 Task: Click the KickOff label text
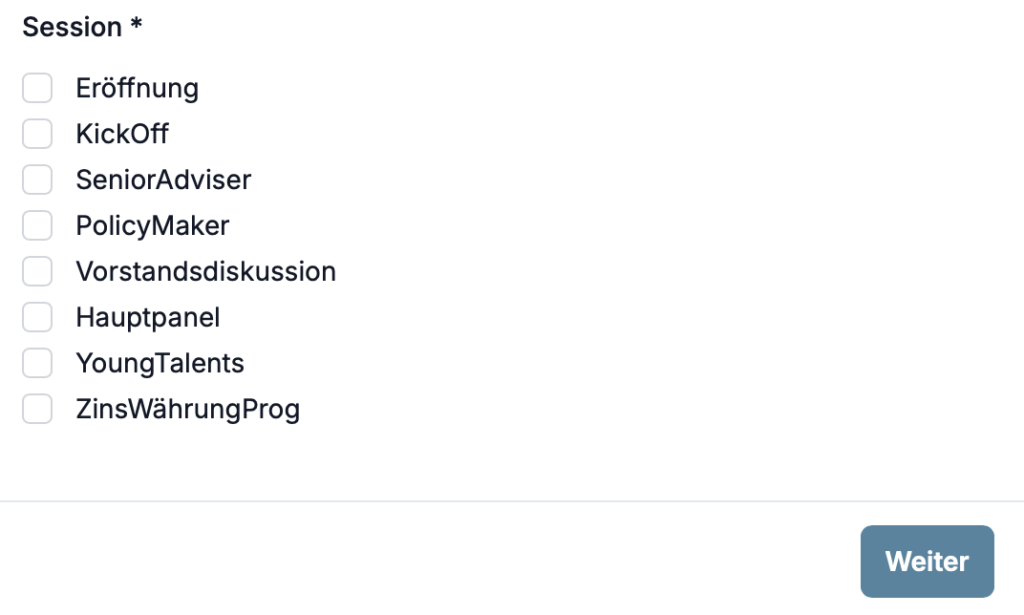[122, 134]
